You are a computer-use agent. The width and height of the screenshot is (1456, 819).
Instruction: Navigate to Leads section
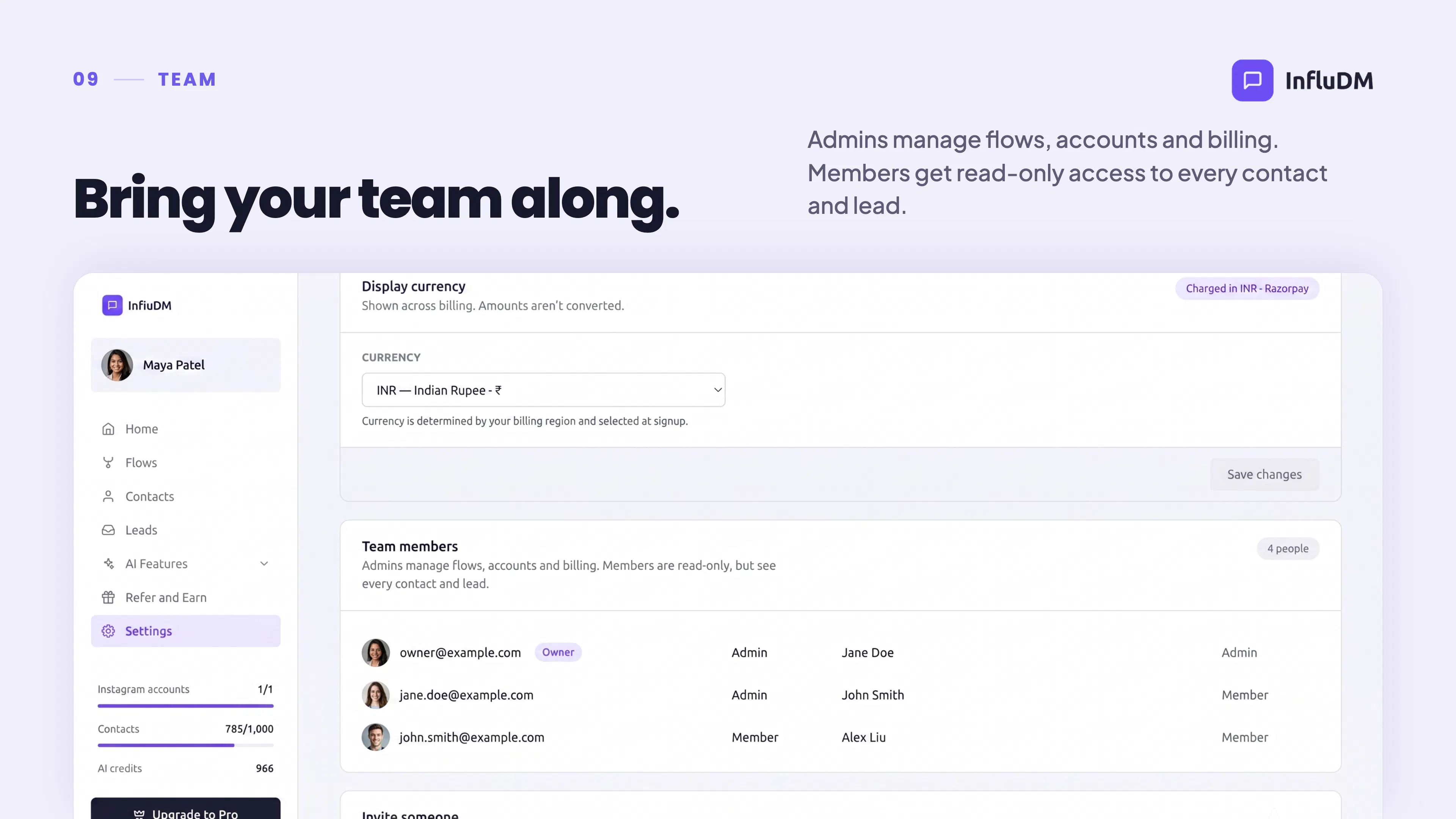coord(185,530)
